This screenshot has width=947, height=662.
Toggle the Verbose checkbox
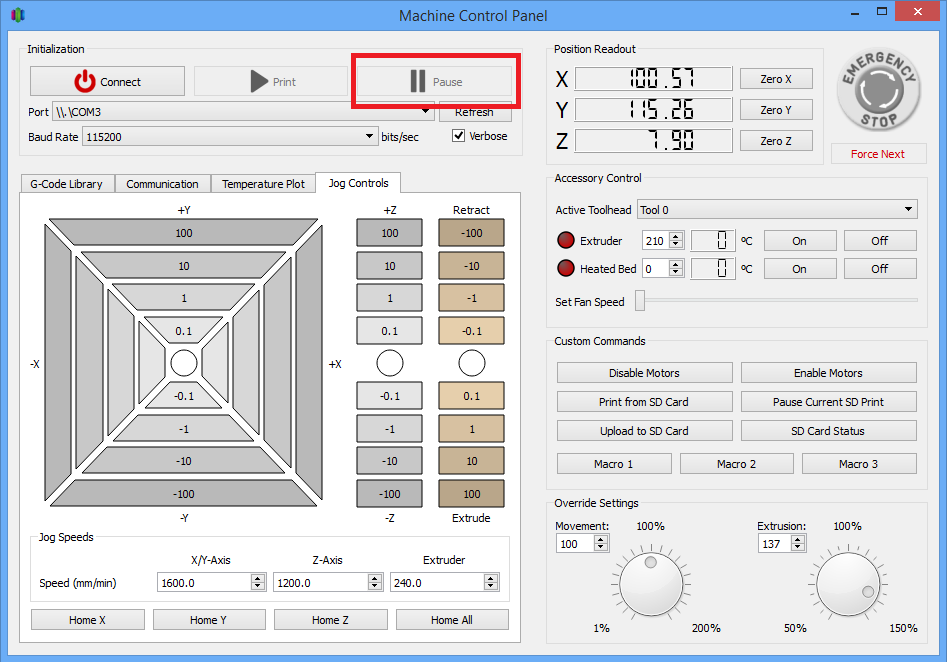[x=459, y=136]
